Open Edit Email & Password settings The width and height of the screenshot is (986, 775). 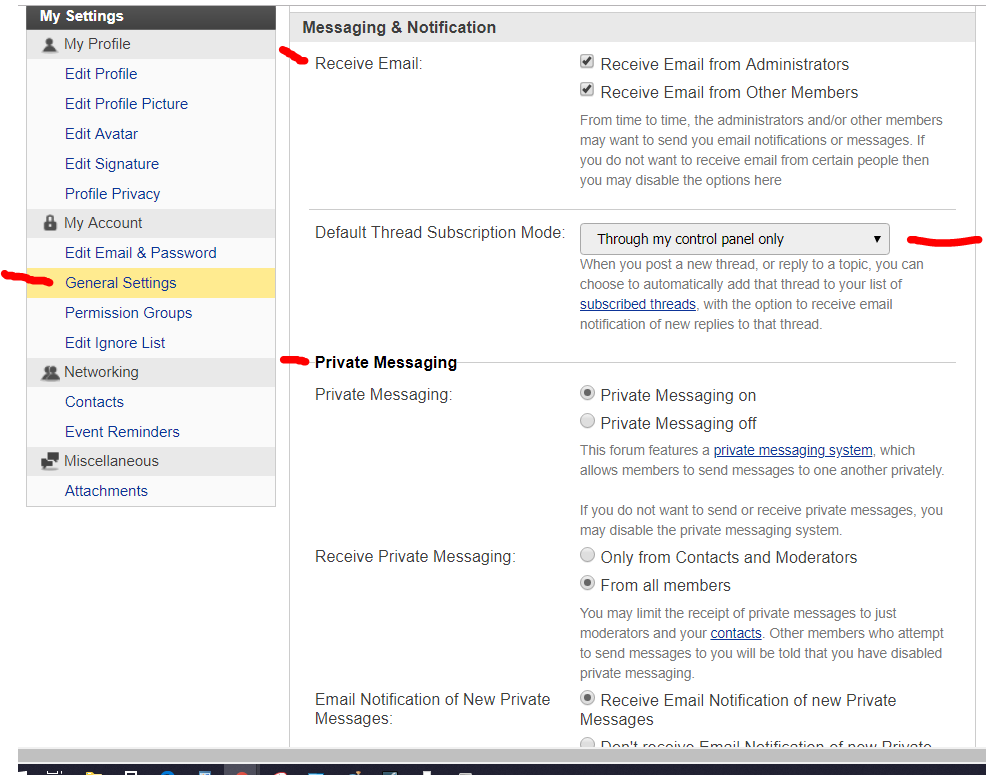pyautogui.click(x=140, y=253)
